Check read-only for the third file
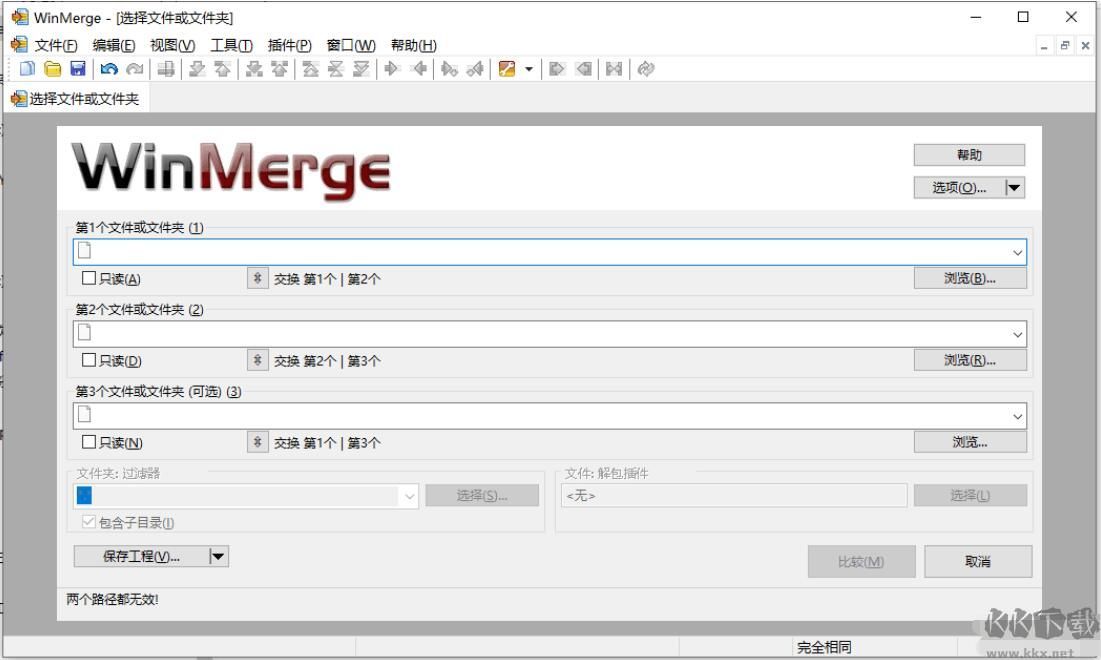The height and width of the screenshot is (660, 1101). 90,442
